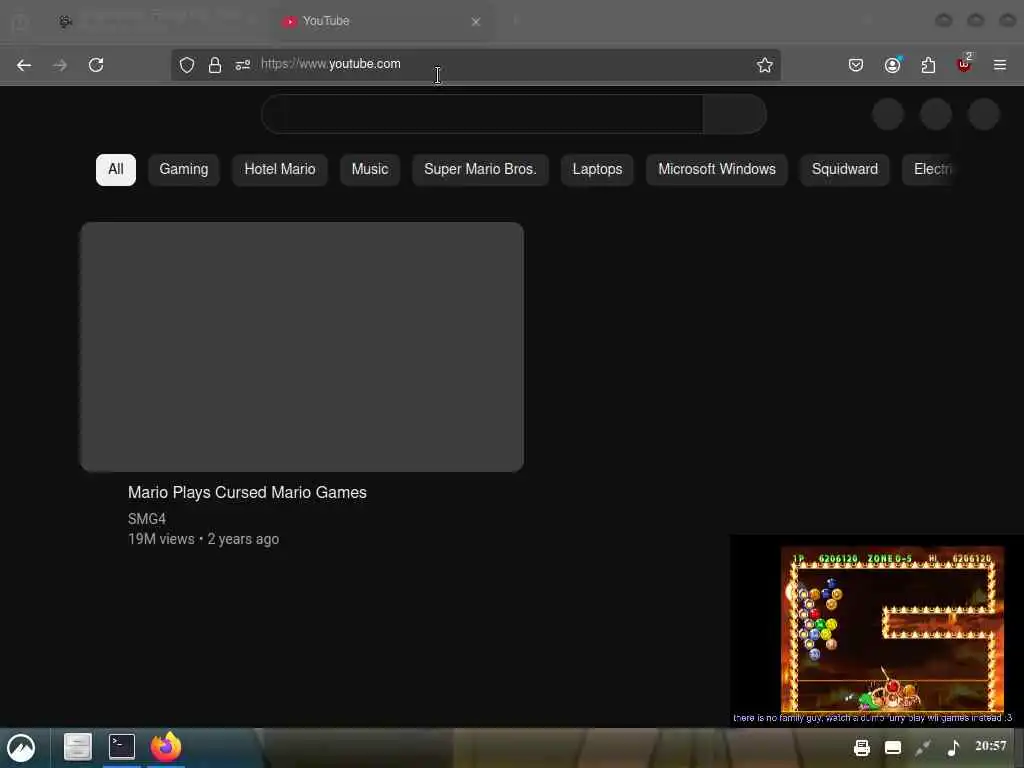1024x768 pixels.
Task: Go back with the browser back arrow
Action: pyautogui.click(x=24, y=65)
